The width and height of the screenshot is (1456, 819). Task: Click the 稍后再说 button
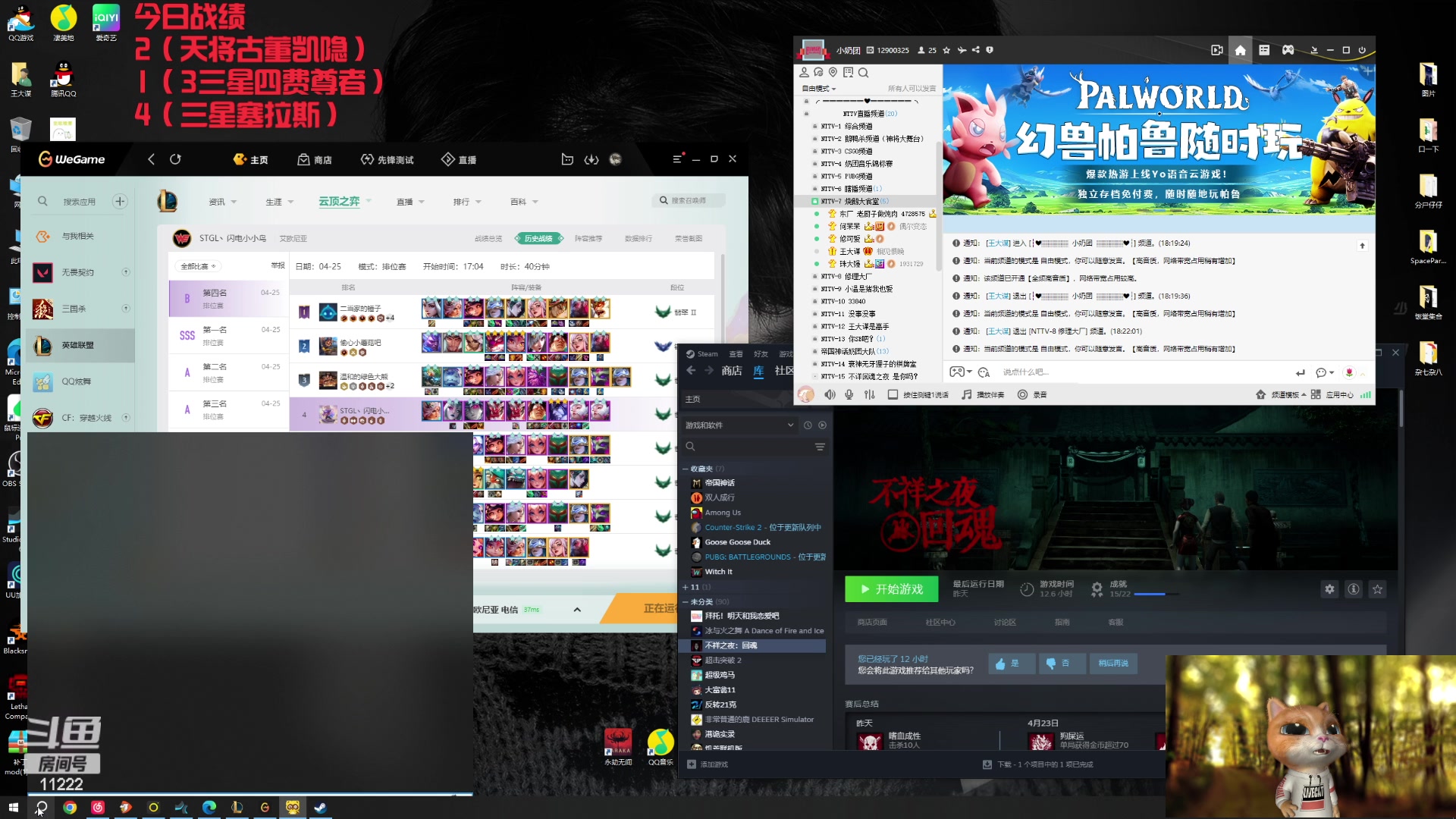point(1113,664)
